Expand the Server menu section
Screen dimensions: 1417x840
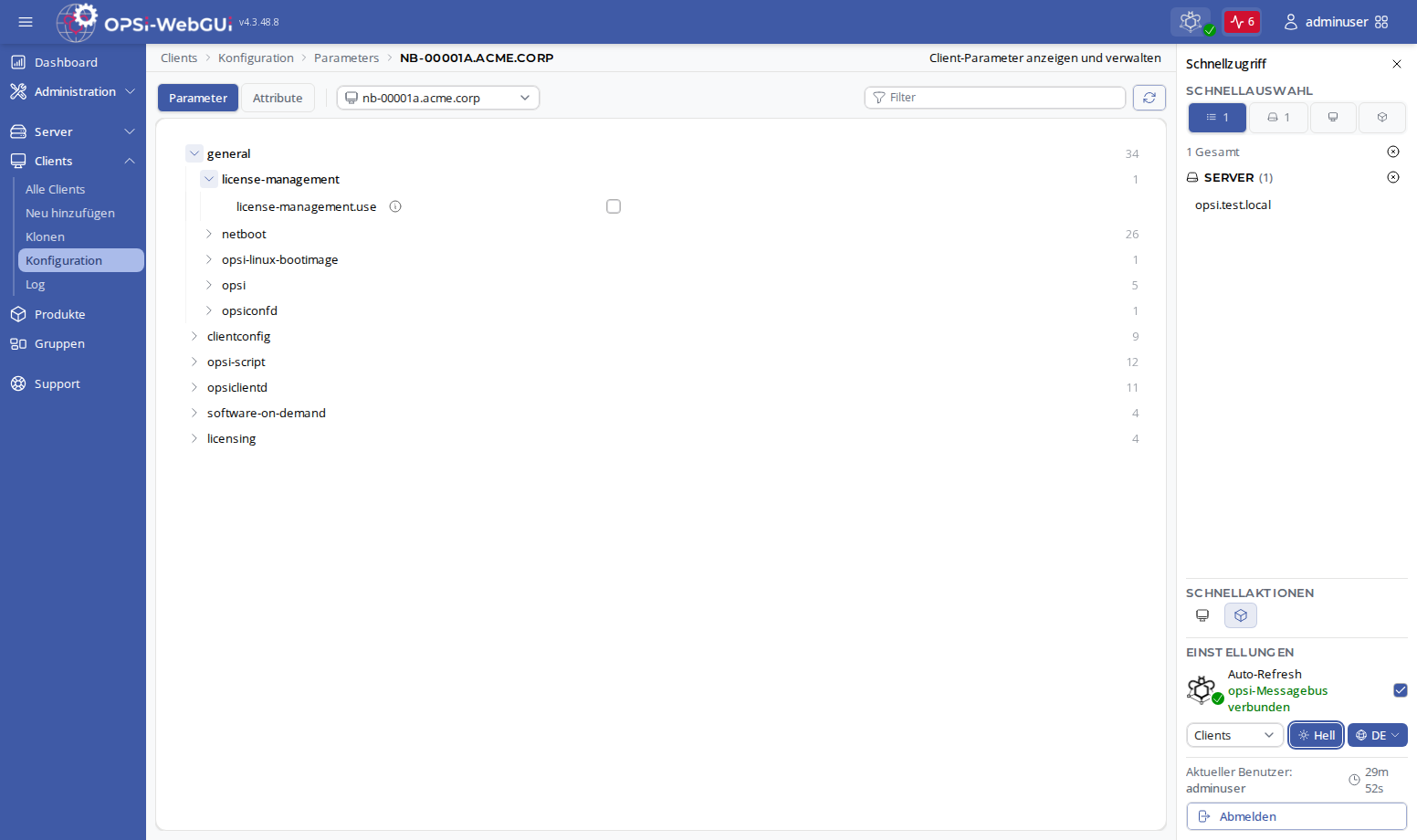pyautogui.click(x=73, y=131)
